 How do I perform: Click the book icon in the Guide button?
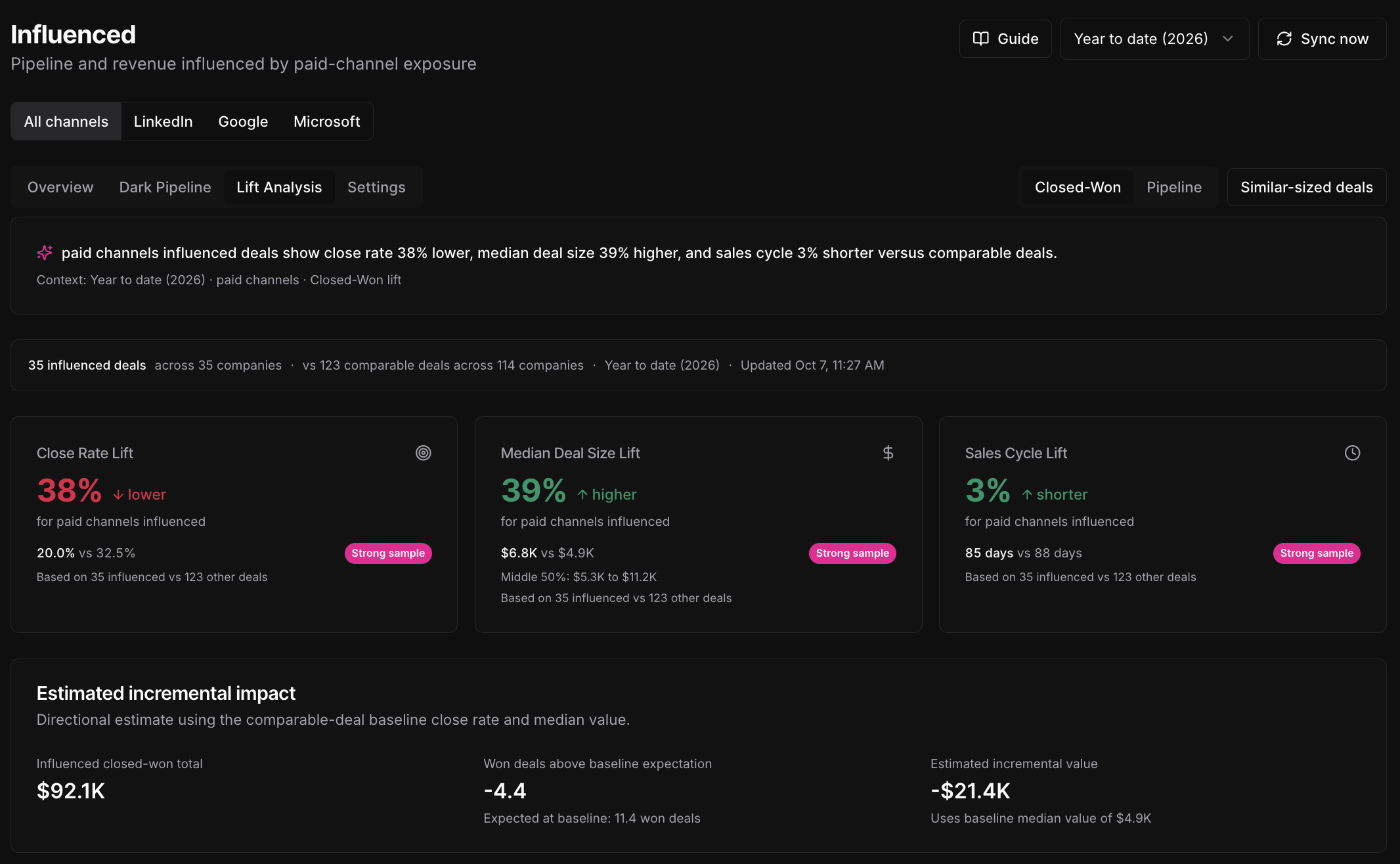tap(980, 39)
